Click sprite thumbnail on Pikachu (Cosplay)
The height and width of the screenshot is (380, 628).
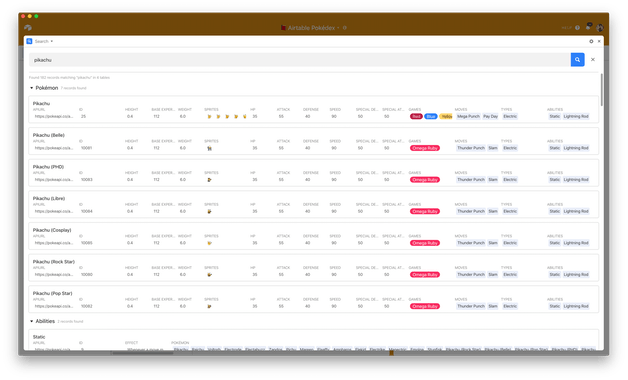tap(209, 243)
